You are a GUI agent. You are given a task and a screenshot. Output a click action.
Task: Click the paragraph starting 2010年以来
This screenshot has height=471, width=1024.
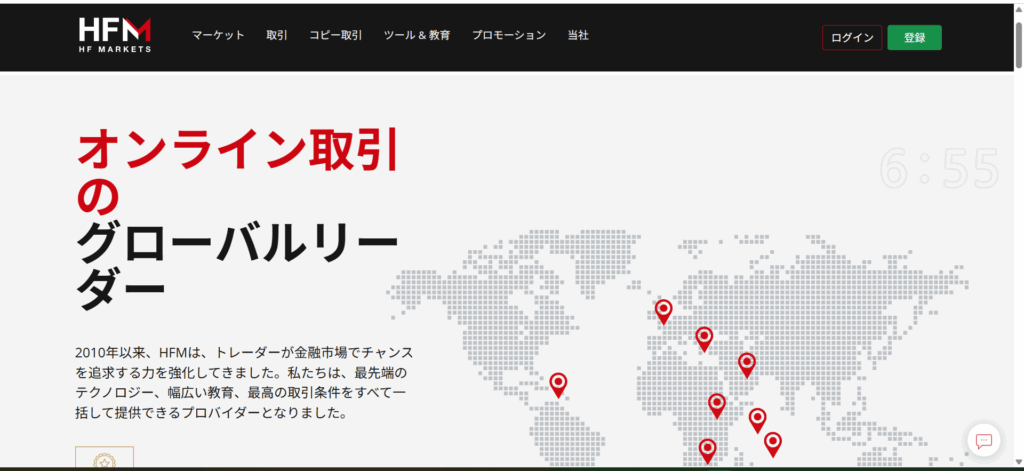click(x=244, y=383)
